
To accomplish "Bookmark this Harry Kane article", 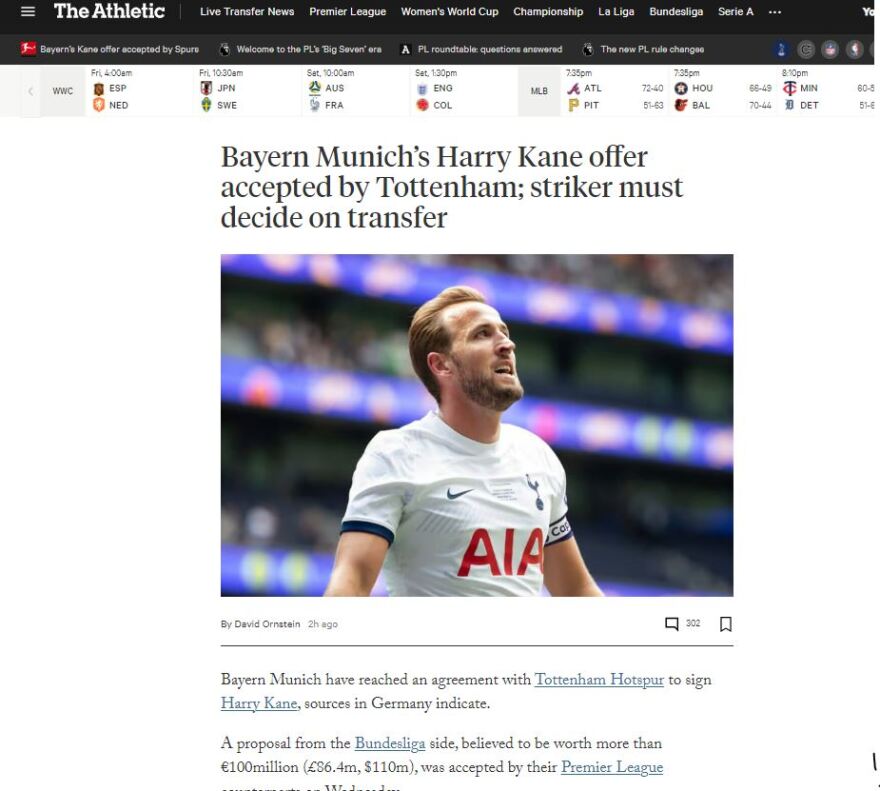I will click(725, 624).
